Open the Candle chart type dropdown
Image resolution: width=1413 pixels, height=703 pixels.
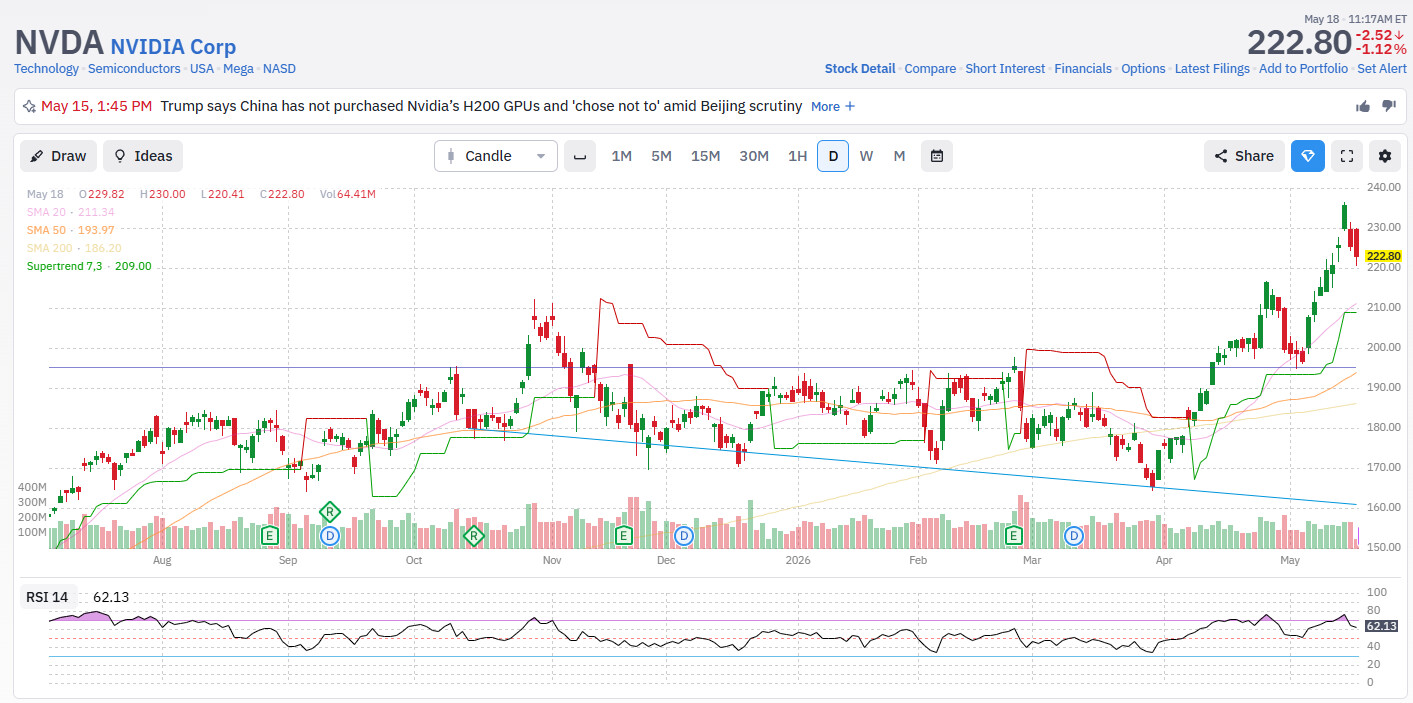[496, 156]
